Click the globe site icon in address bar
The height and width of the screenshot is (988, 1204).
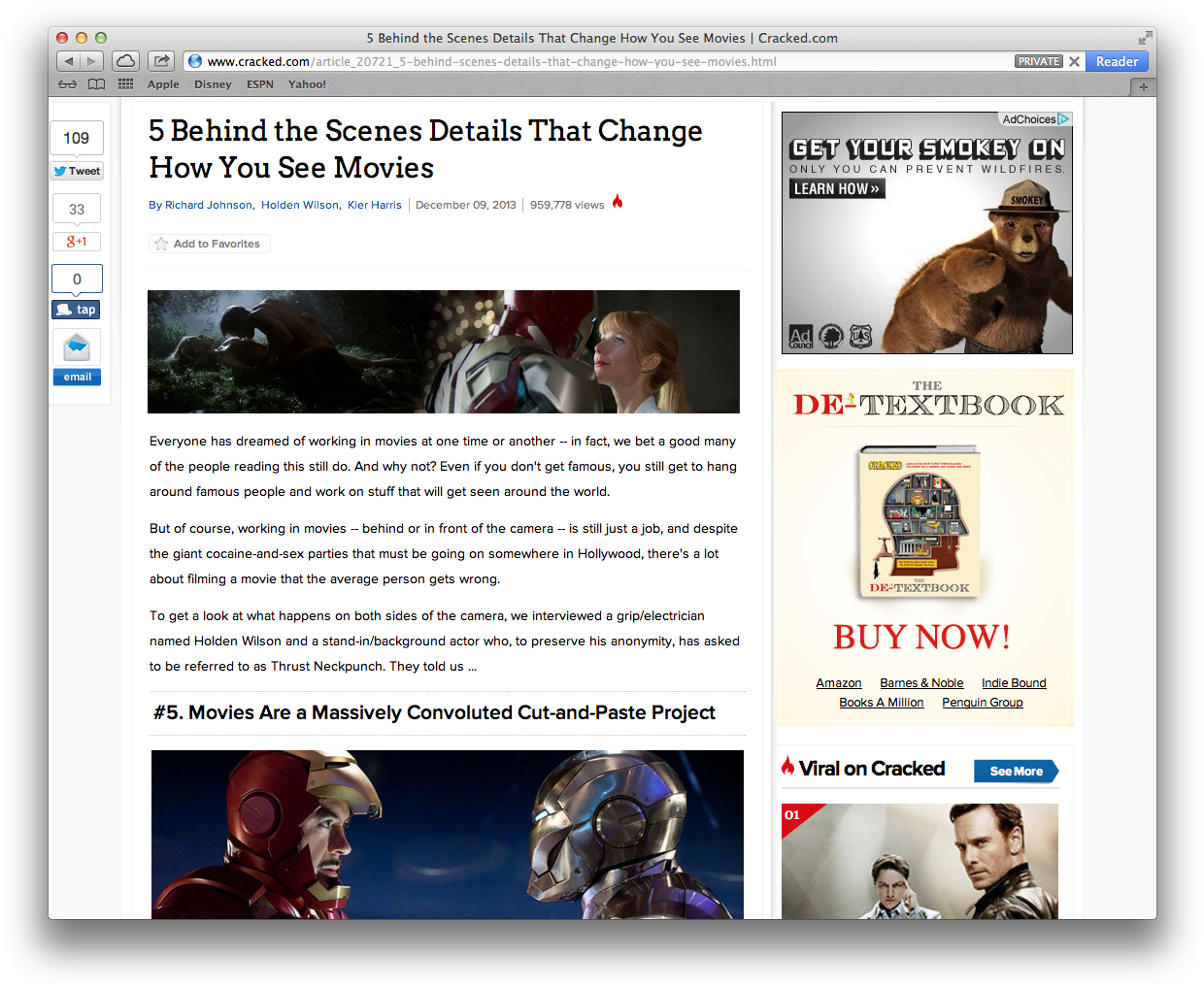[195, 61]
